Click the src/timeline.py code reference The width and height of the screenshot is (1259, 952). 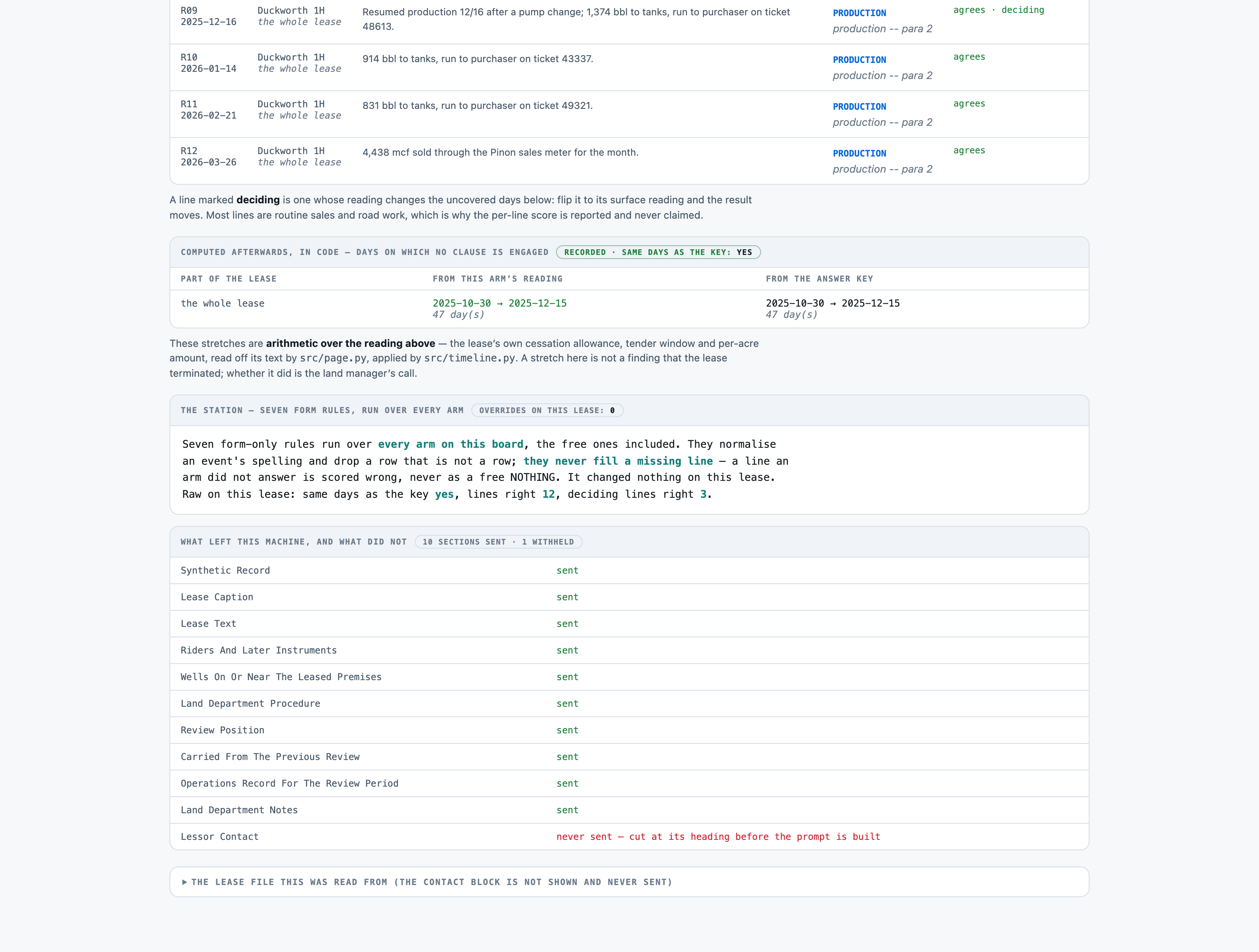pos(470,358)
